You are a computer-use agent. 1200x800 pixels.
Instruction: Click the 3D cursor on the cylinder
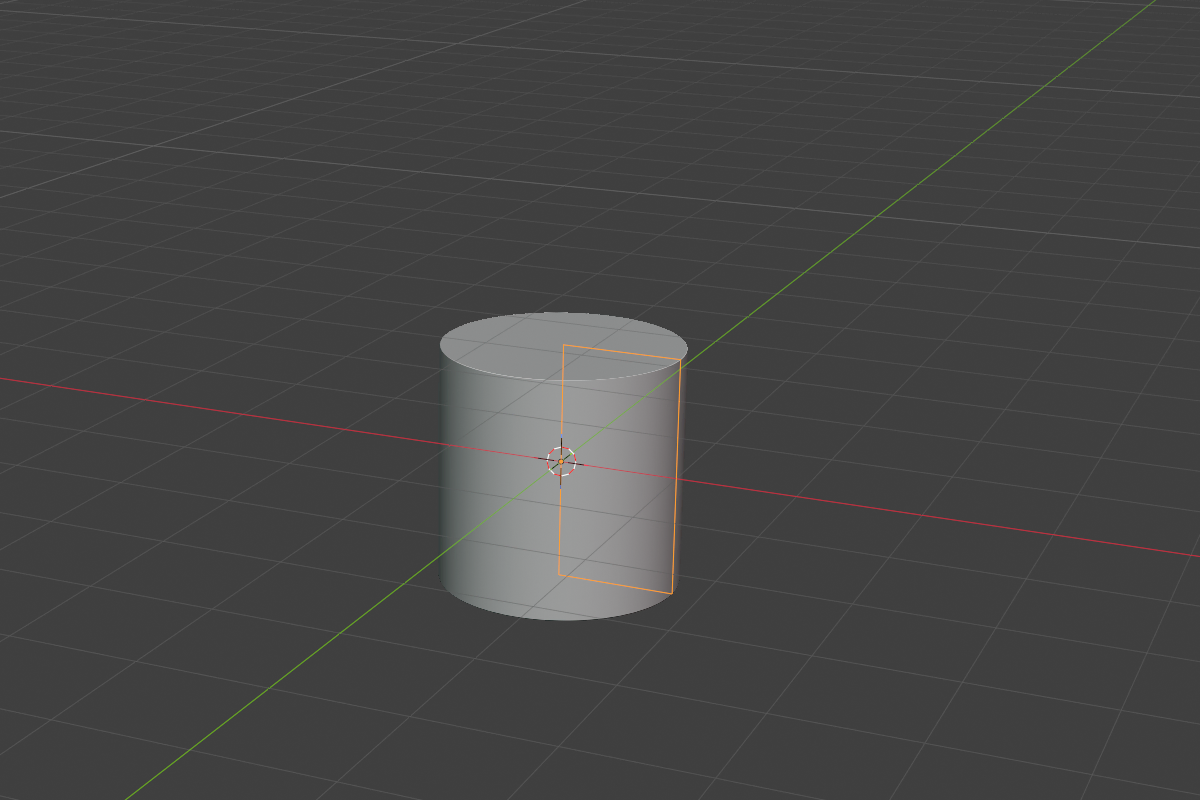[561, 461]
